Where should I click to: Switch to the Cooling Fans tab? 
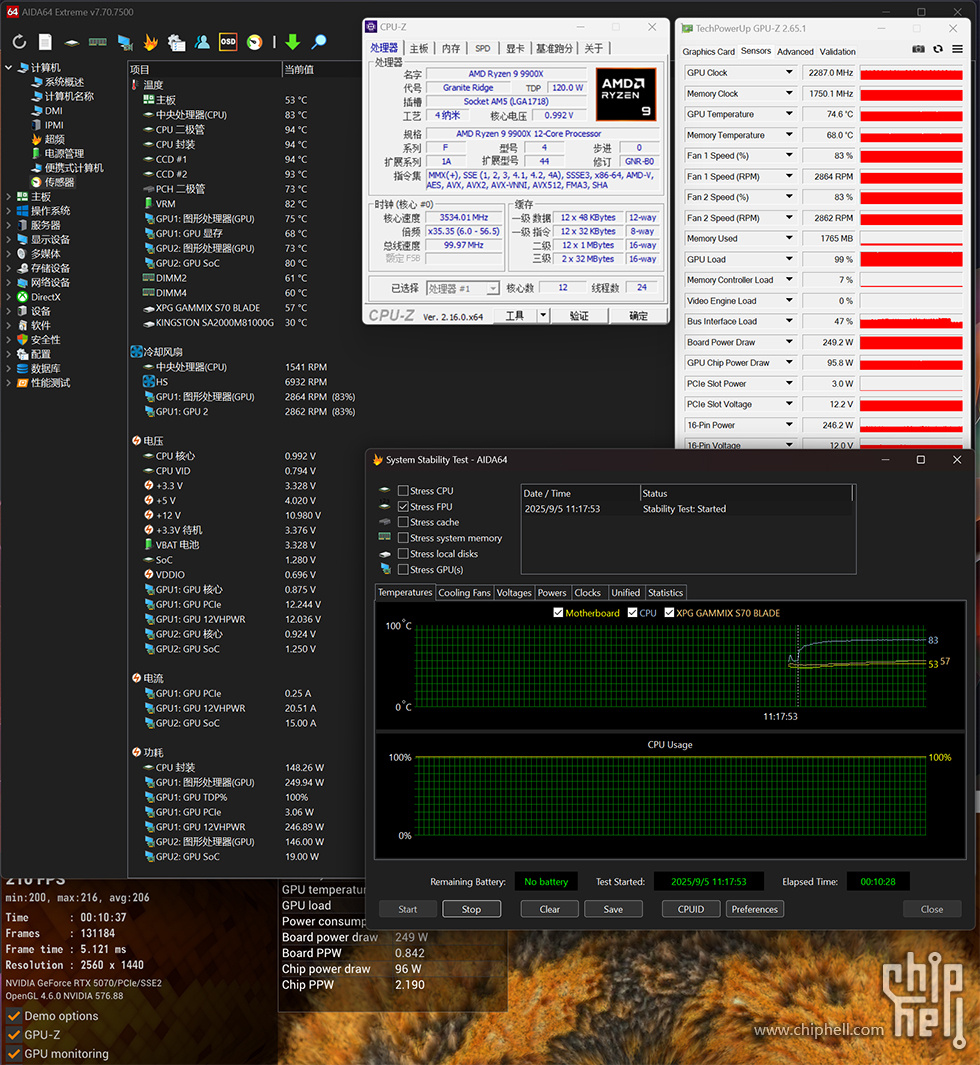(465, 593)
